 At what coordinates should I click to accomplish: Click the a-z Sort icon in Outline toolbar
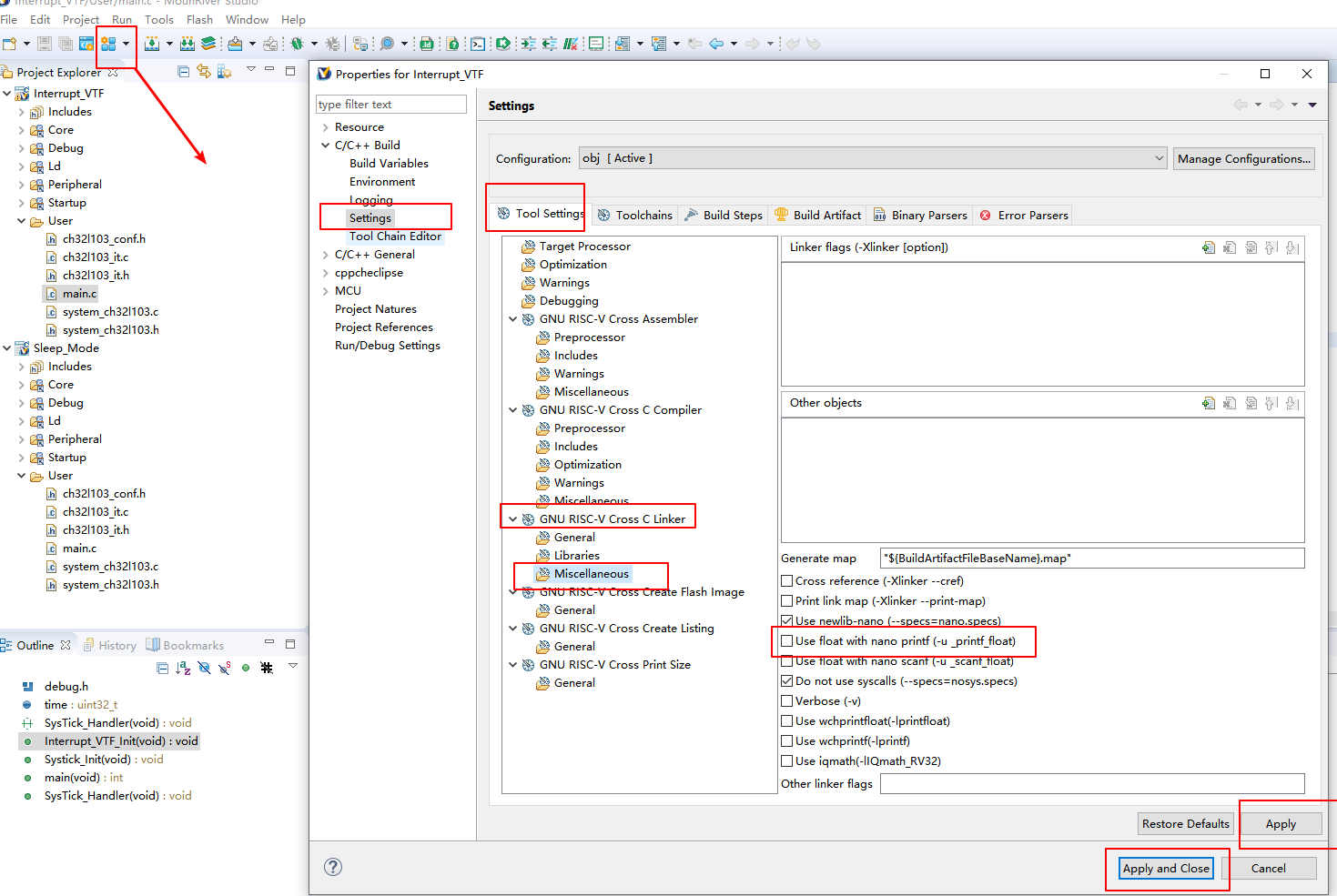coord(183,668)
